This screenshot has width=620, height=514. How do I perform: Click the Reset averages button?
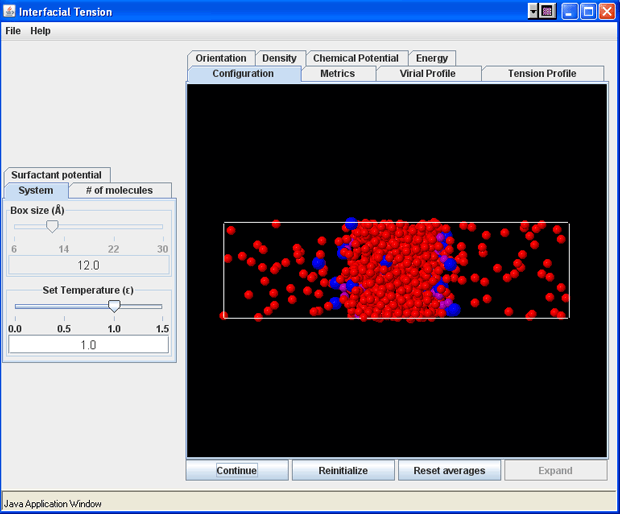pyautogui.click(x=449, y=470)
